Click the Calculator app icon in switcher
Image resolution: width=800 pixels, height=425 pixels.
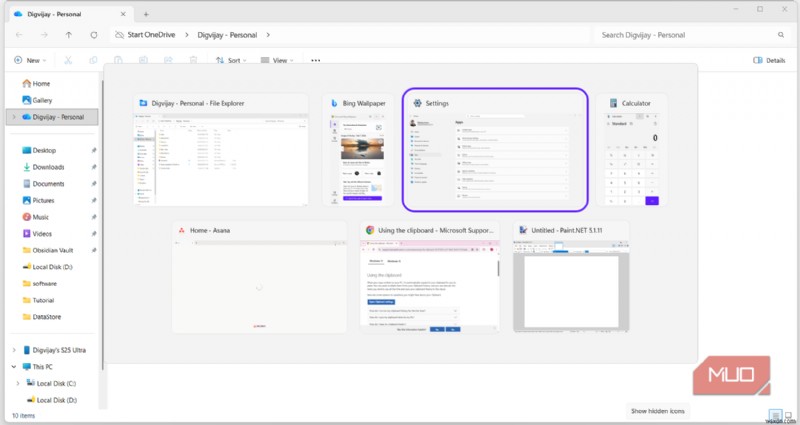click(x=613, y=103)
